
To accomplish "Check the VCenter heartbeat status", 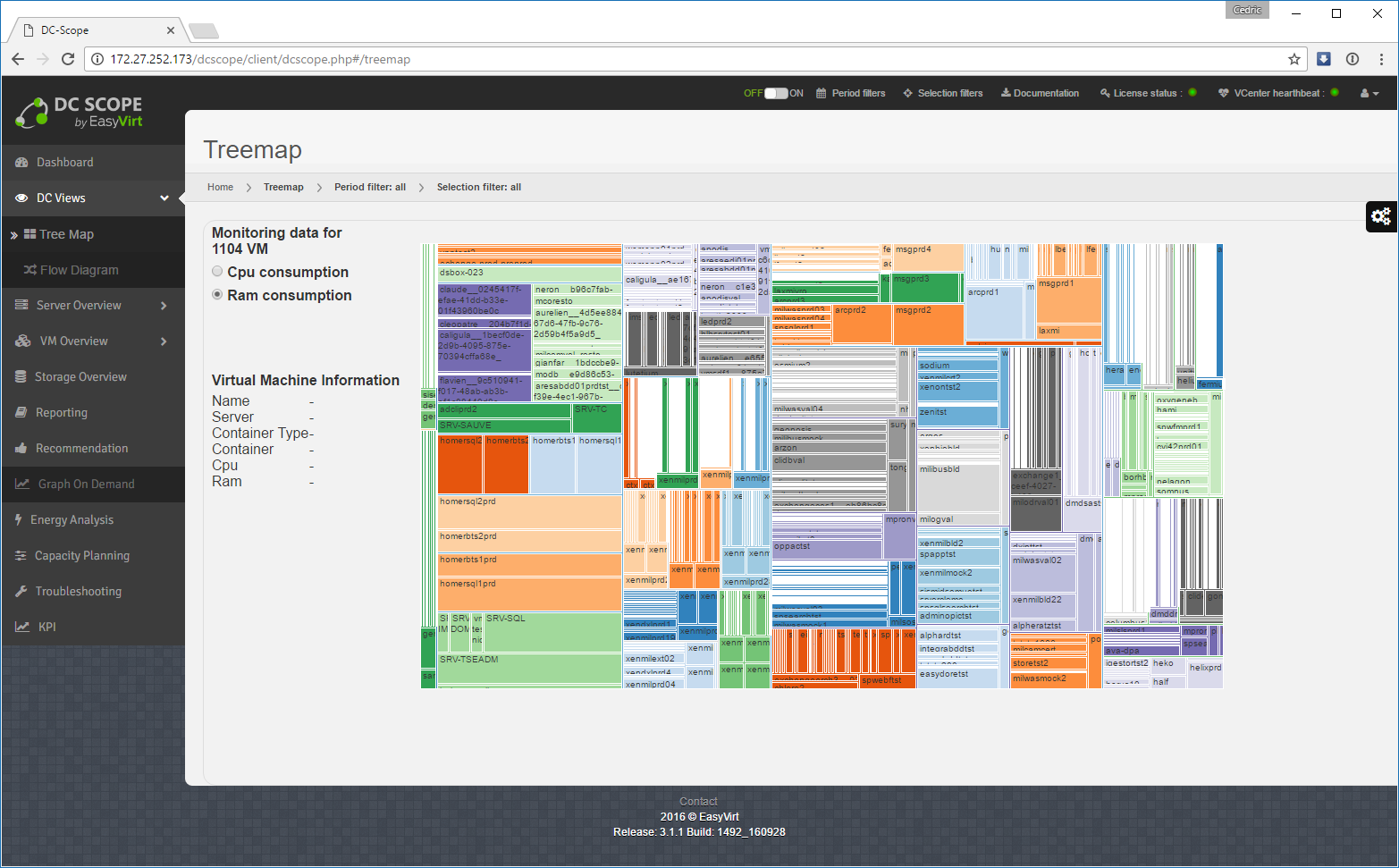I will point(1277,93).
